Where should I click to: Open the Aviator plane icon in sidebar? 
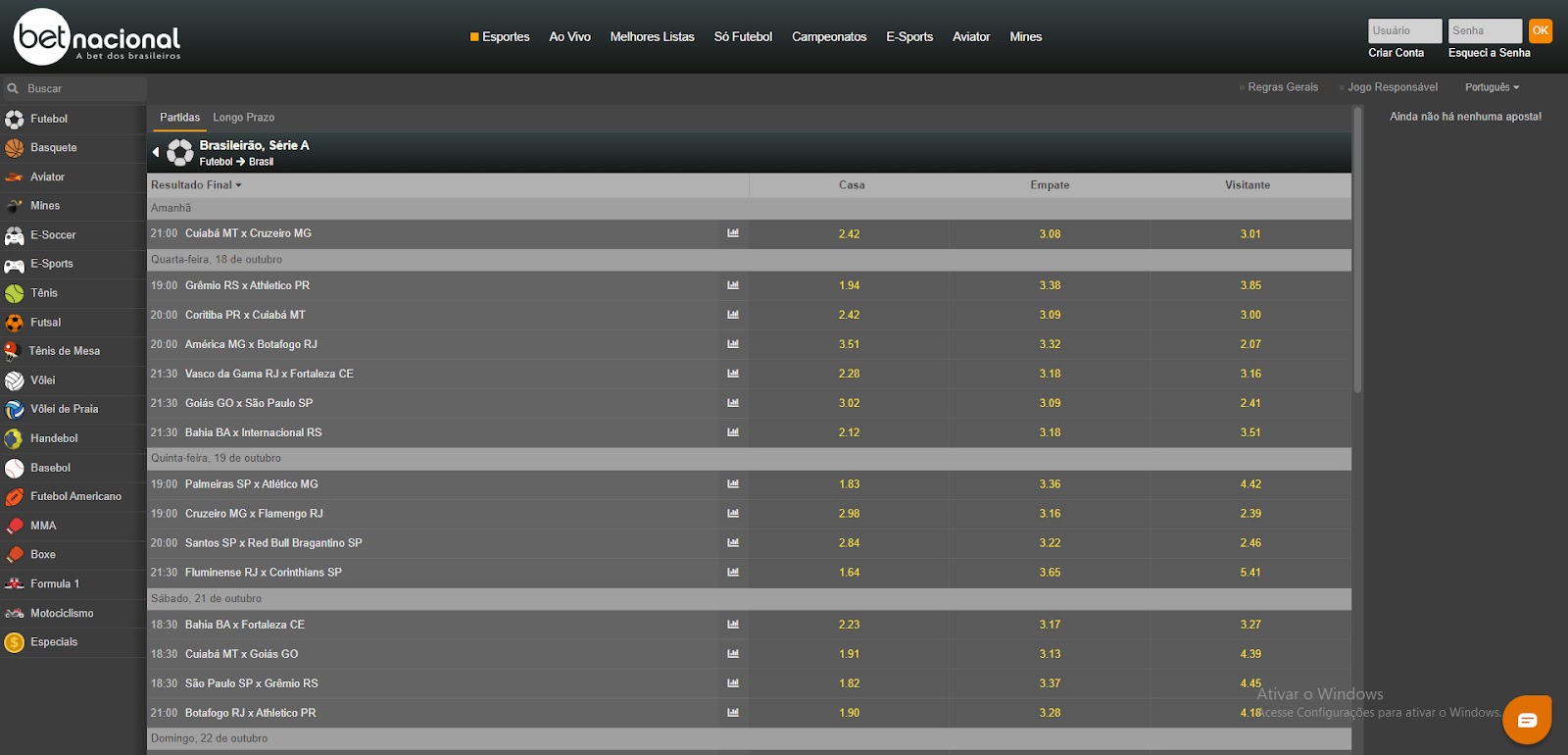tap(14, 177)
